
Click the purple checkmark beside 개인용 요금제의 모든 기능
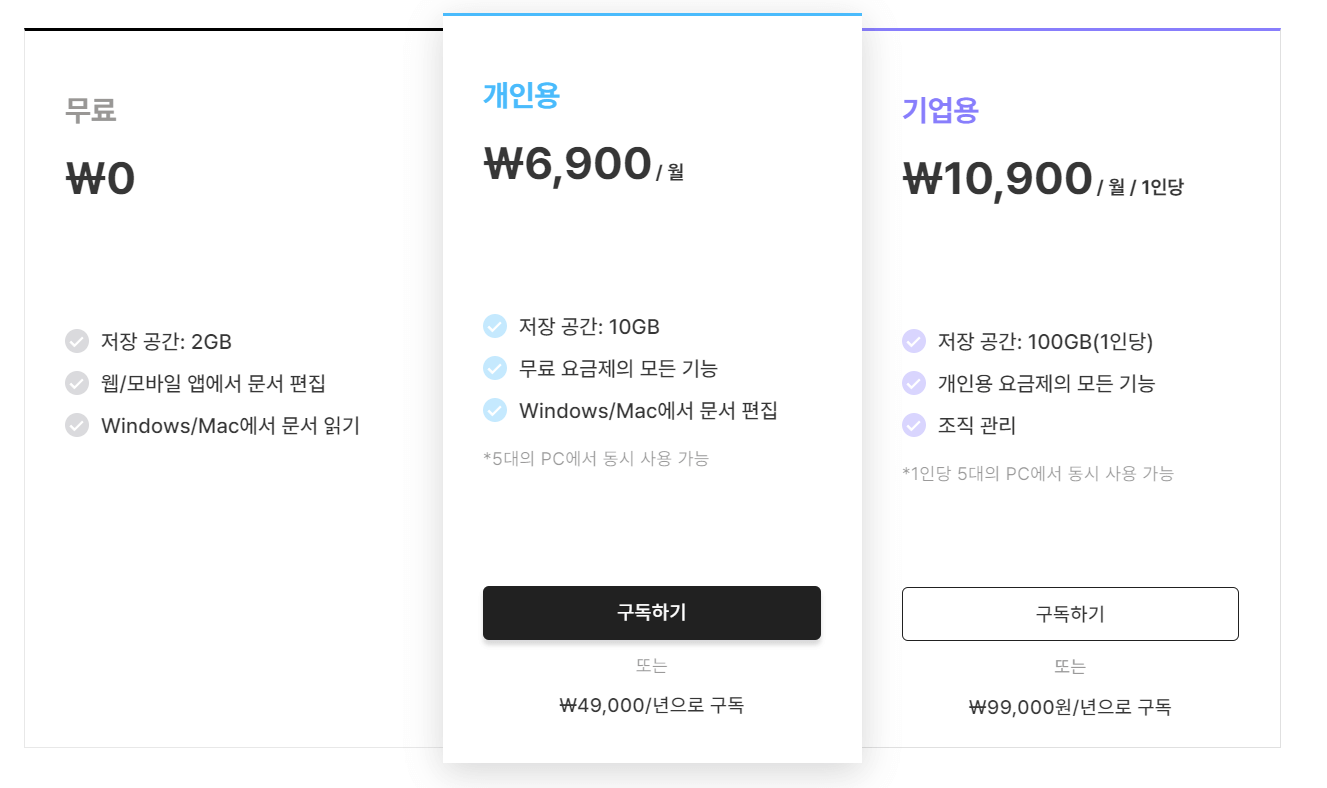coord(914,383)
